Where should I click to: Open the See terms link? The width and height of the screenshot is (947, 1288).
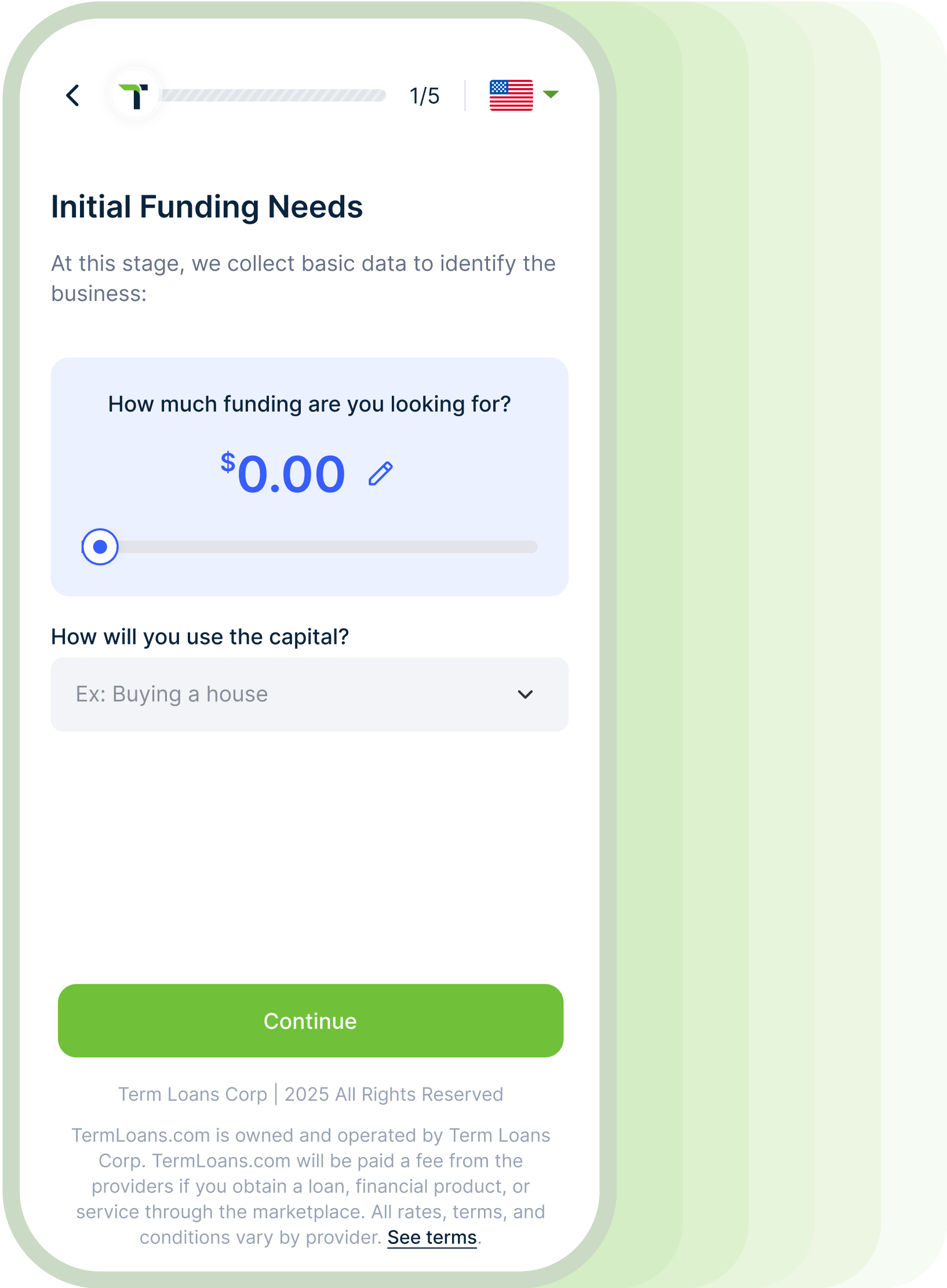click(x=432, y=1238)
